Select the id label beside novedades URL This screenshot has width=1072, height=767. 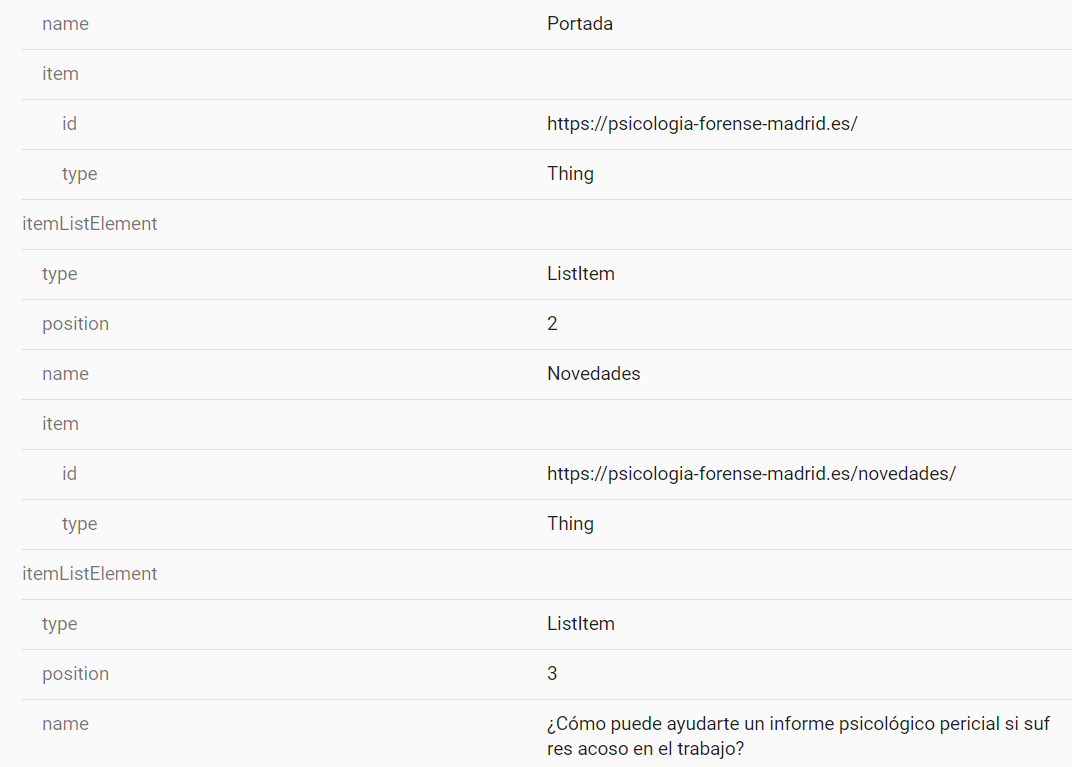[x=69, y=474]
